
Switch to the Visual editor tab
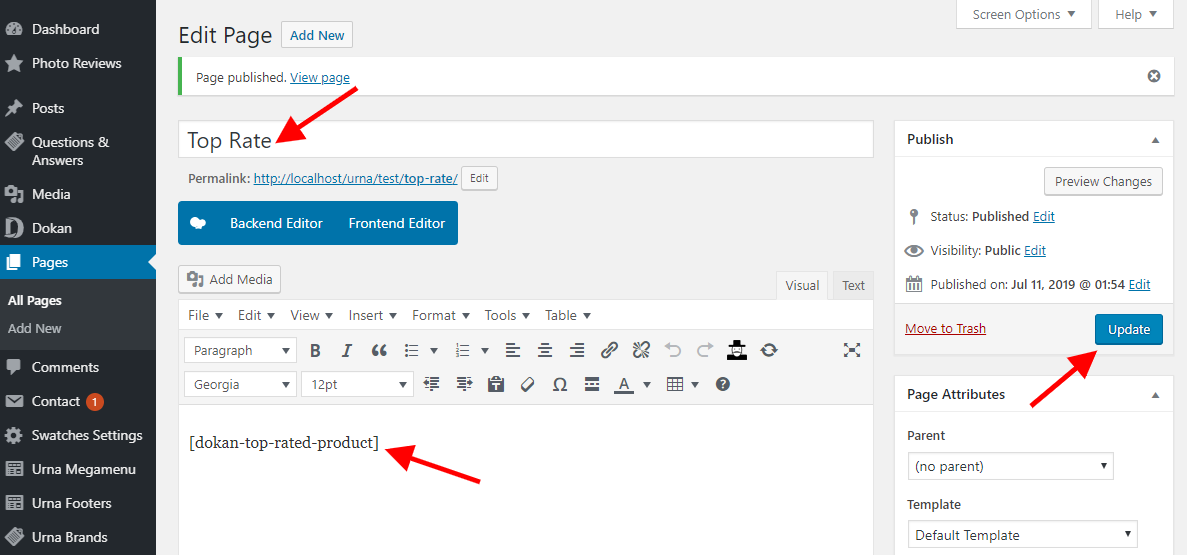(802, 285)
